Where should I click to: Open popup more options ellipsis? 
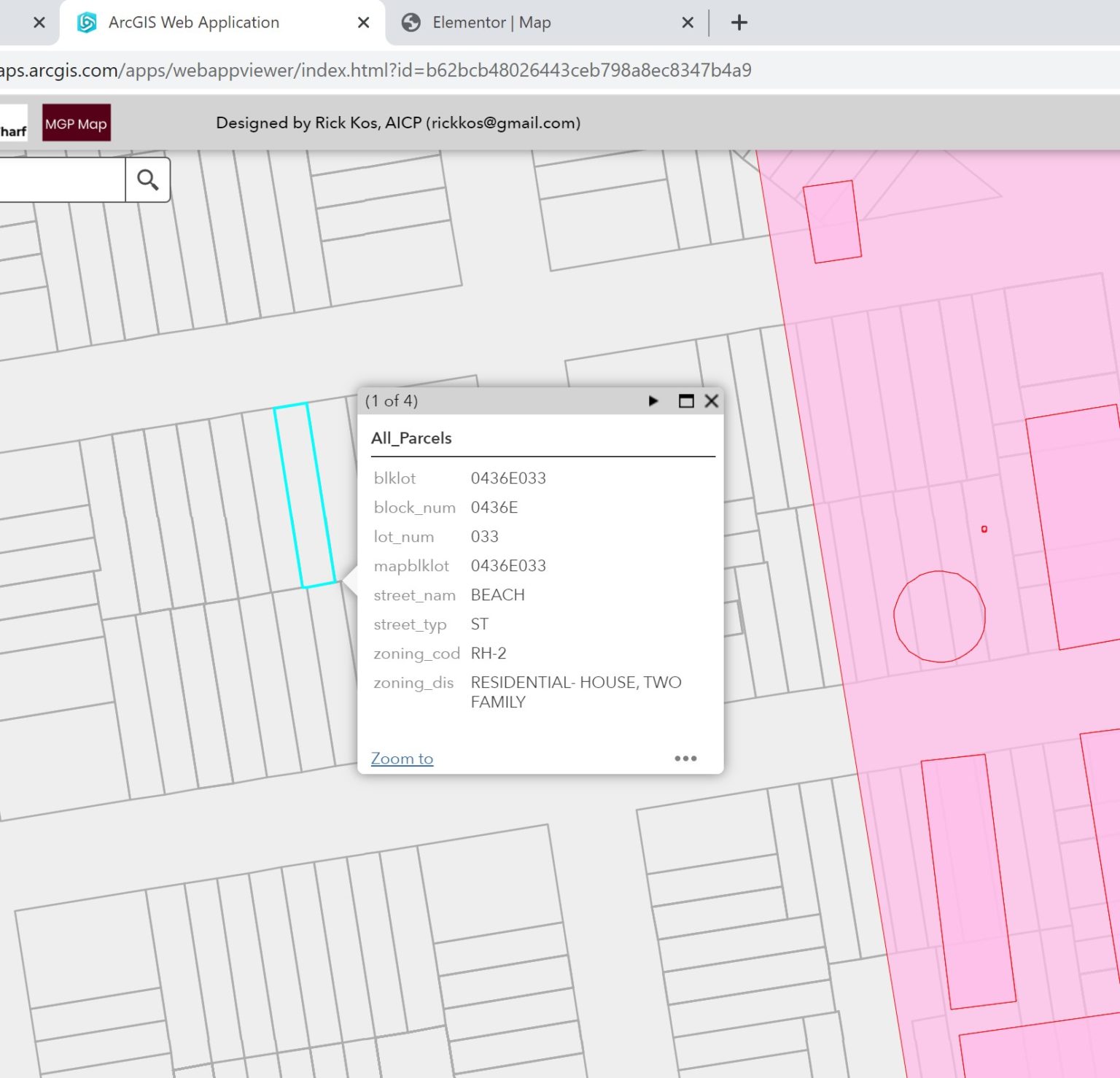[x=685, y=759]
